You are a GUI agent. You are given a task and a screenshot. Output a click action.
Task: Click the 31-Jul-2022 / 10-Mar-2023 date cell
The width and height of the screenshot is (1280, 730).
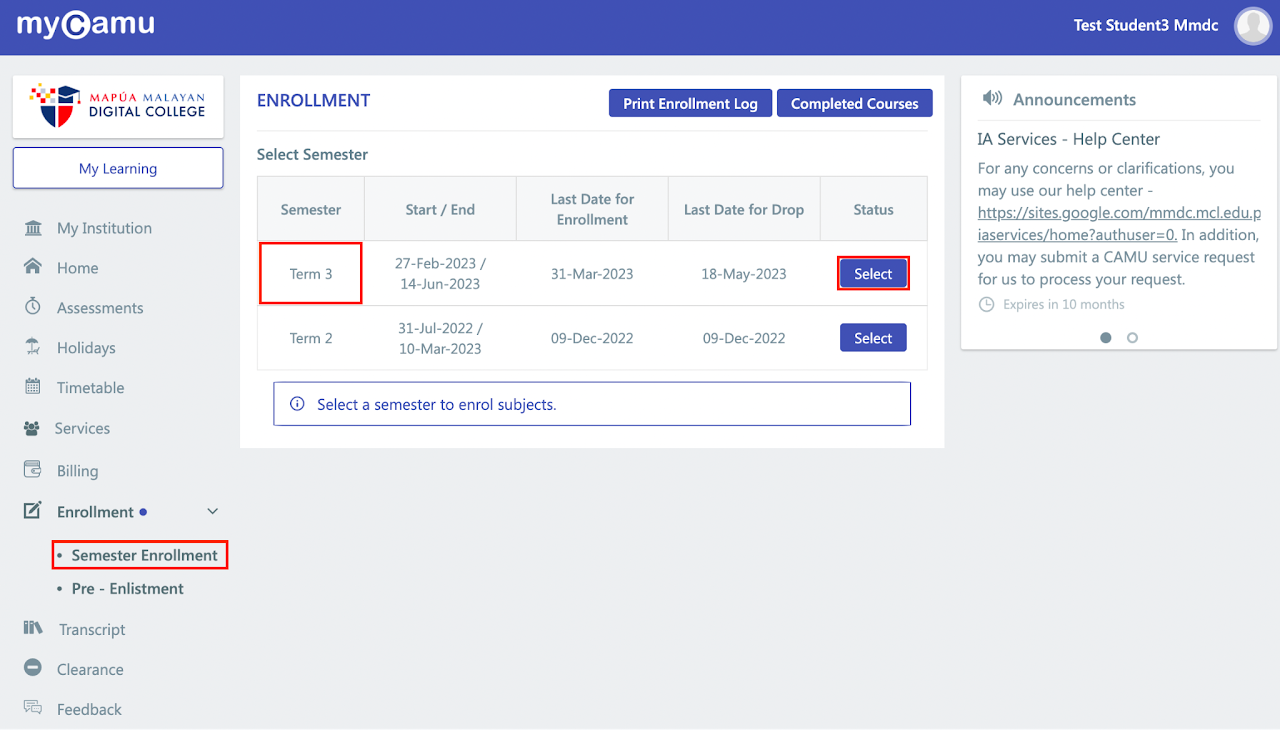point(440,338)
